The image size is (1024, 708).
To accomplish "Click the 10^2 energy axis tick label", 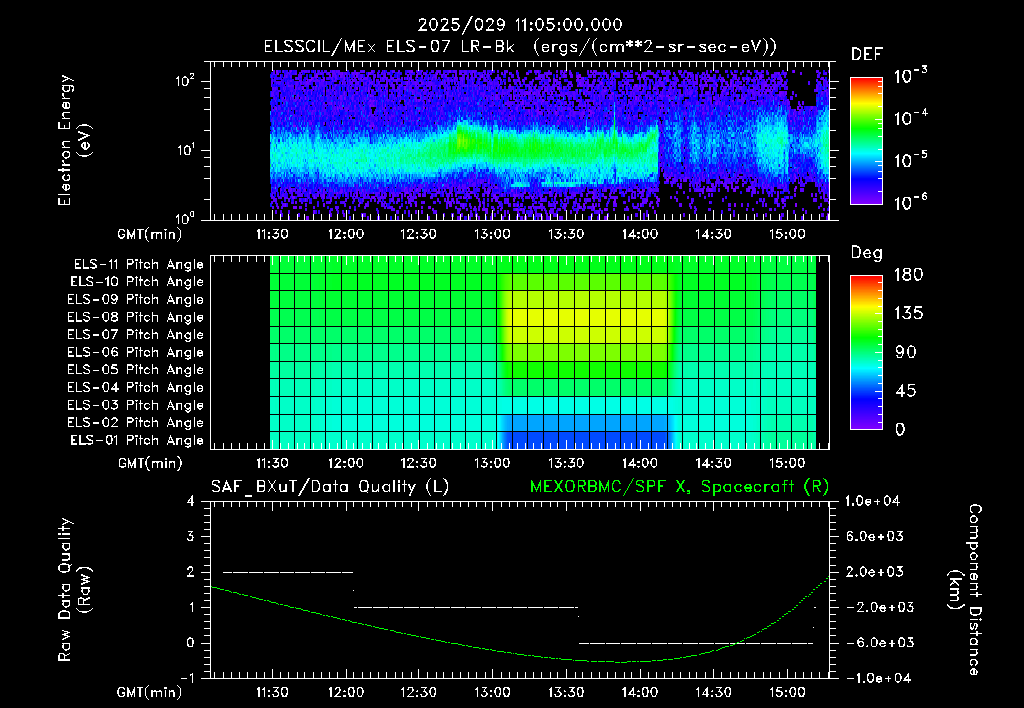I will tap(186, 81).
